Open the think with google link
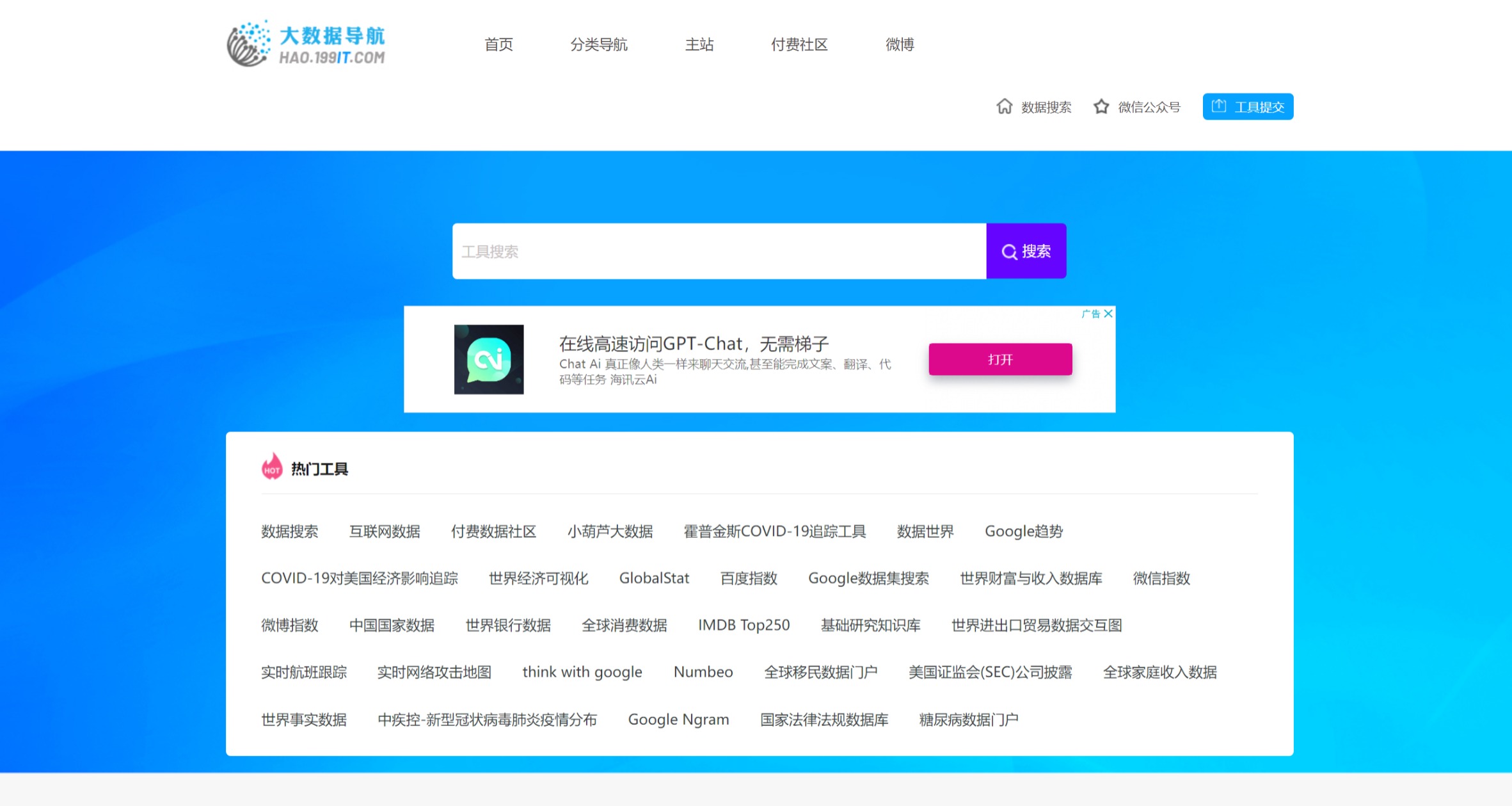Viewport: 1512px width, 806px height. [582, 672]
